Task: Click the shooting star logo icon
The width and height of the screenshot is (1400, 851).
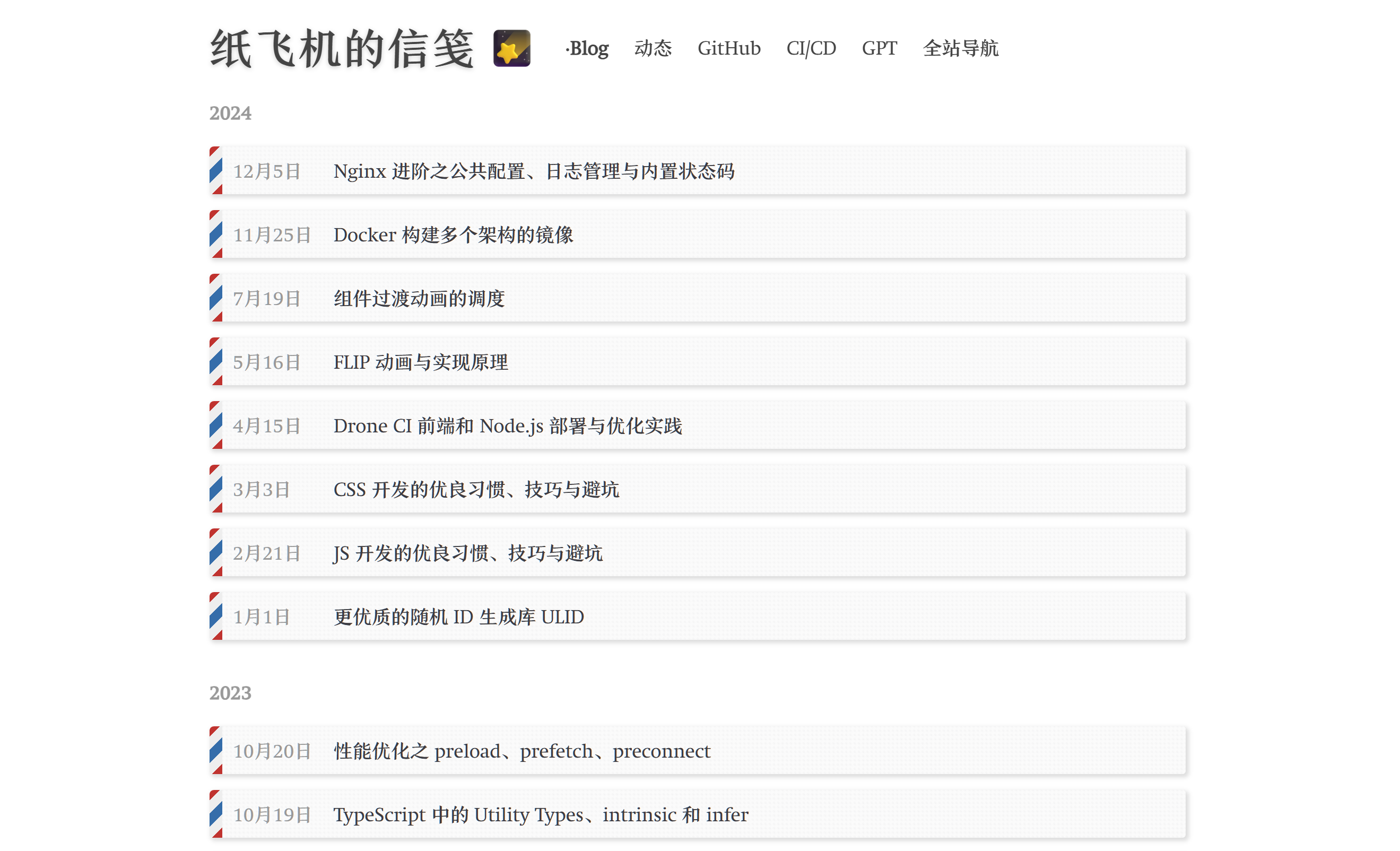Action: (x=511, y=48)
